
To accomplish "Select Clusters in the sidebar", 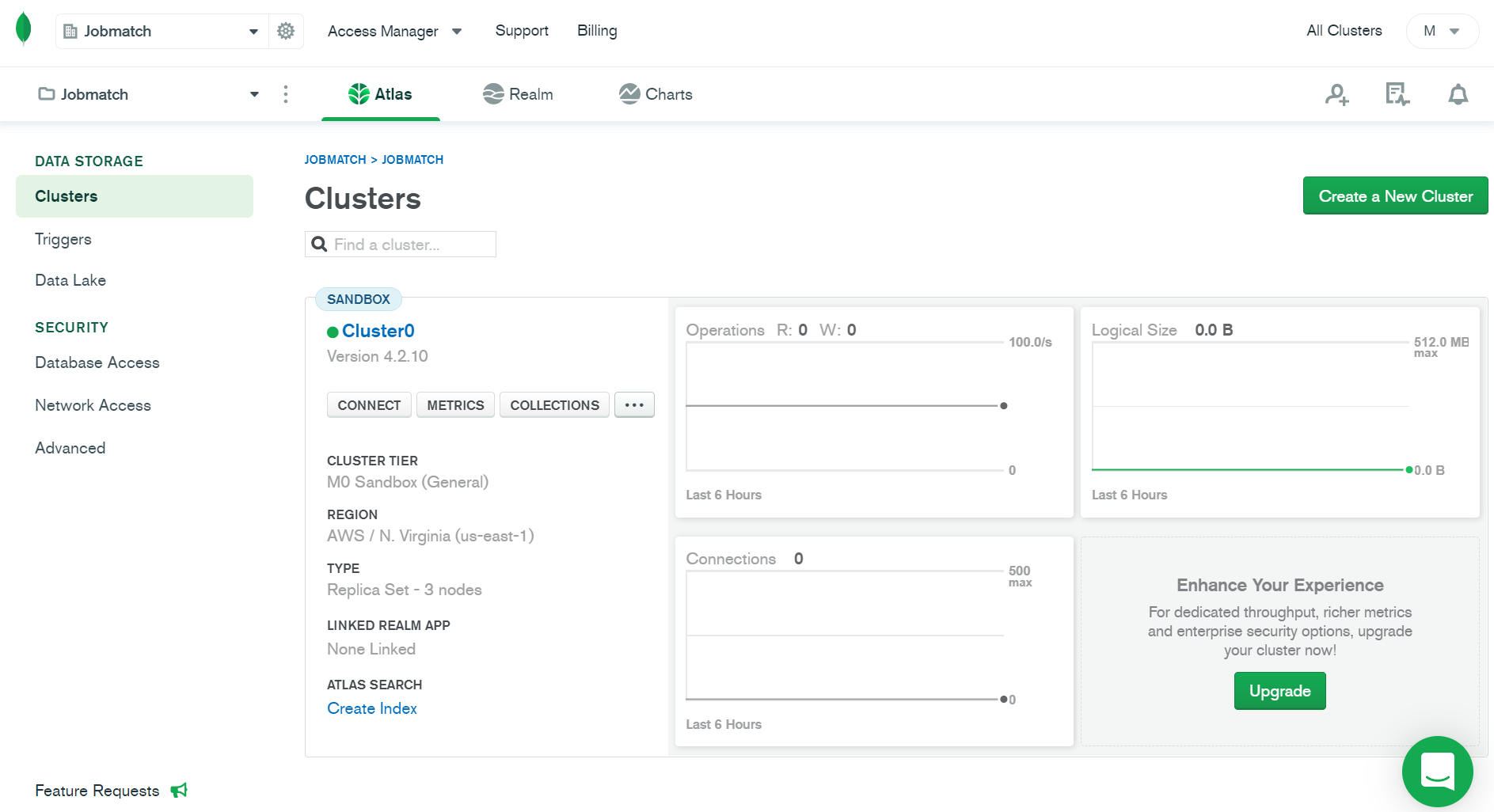I will [x=135, y=196].
